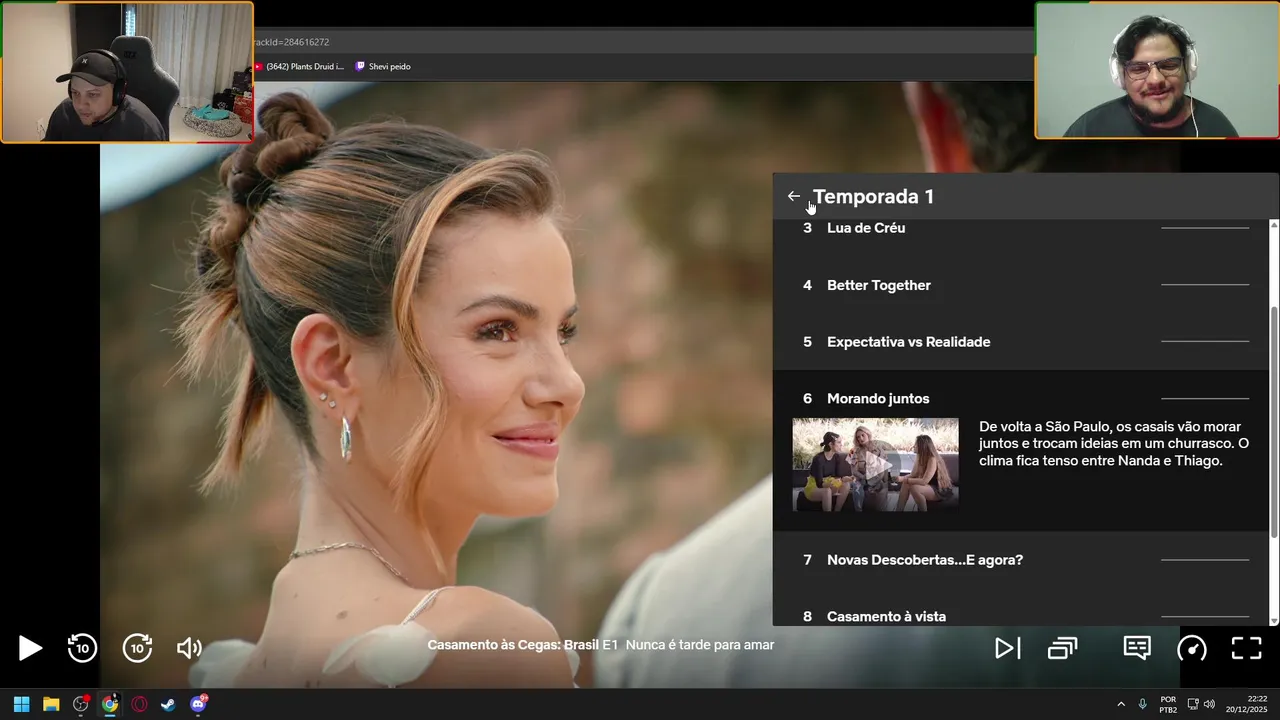Open Opera GX from taskbar
The height and width of the screenshot is (720, 1280).
(x=139, y=704)
